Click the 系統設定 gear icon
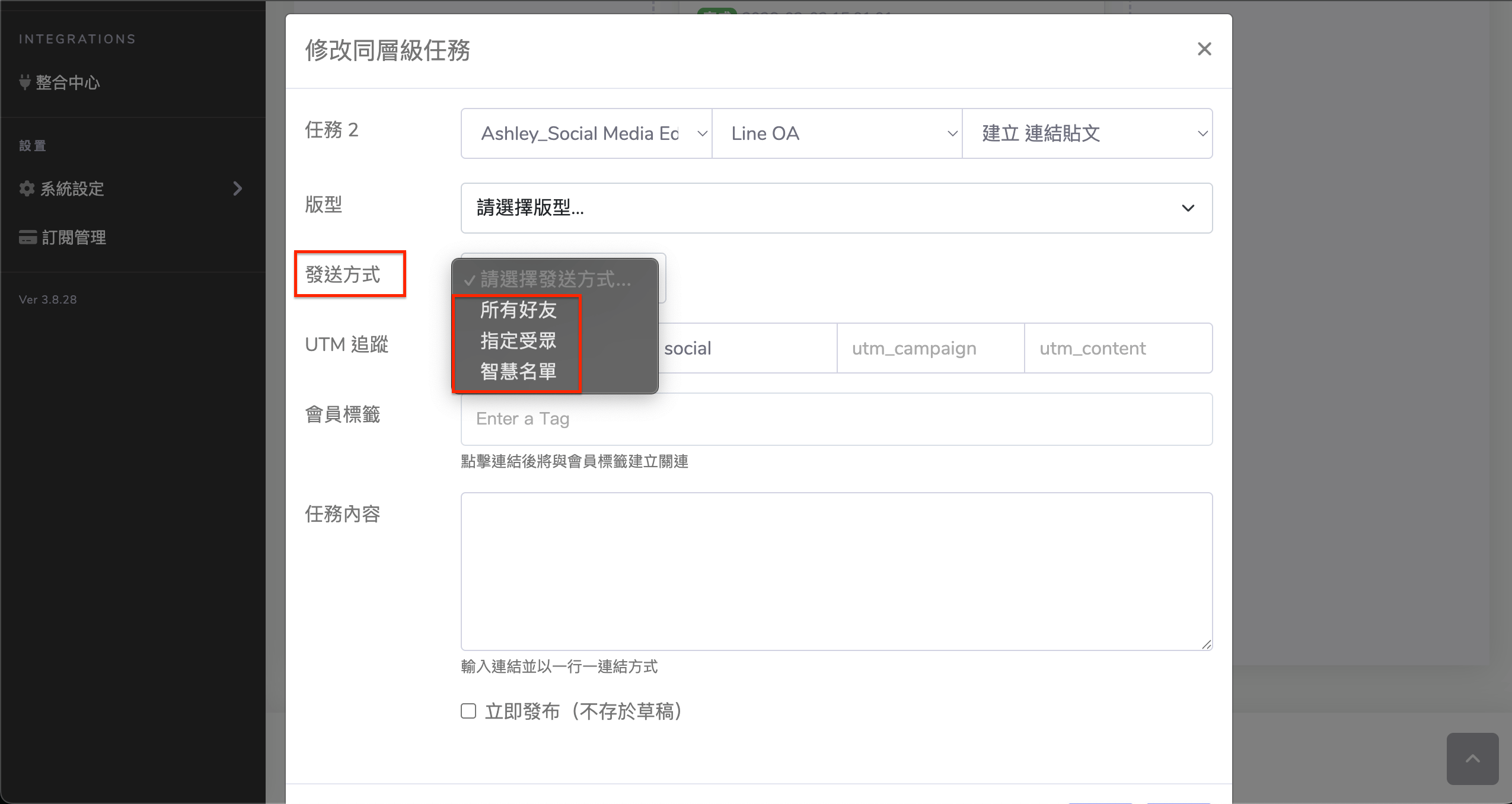The width and height of the screenshot is (1512, 804). pyautogui.click(x=27, y=189)
